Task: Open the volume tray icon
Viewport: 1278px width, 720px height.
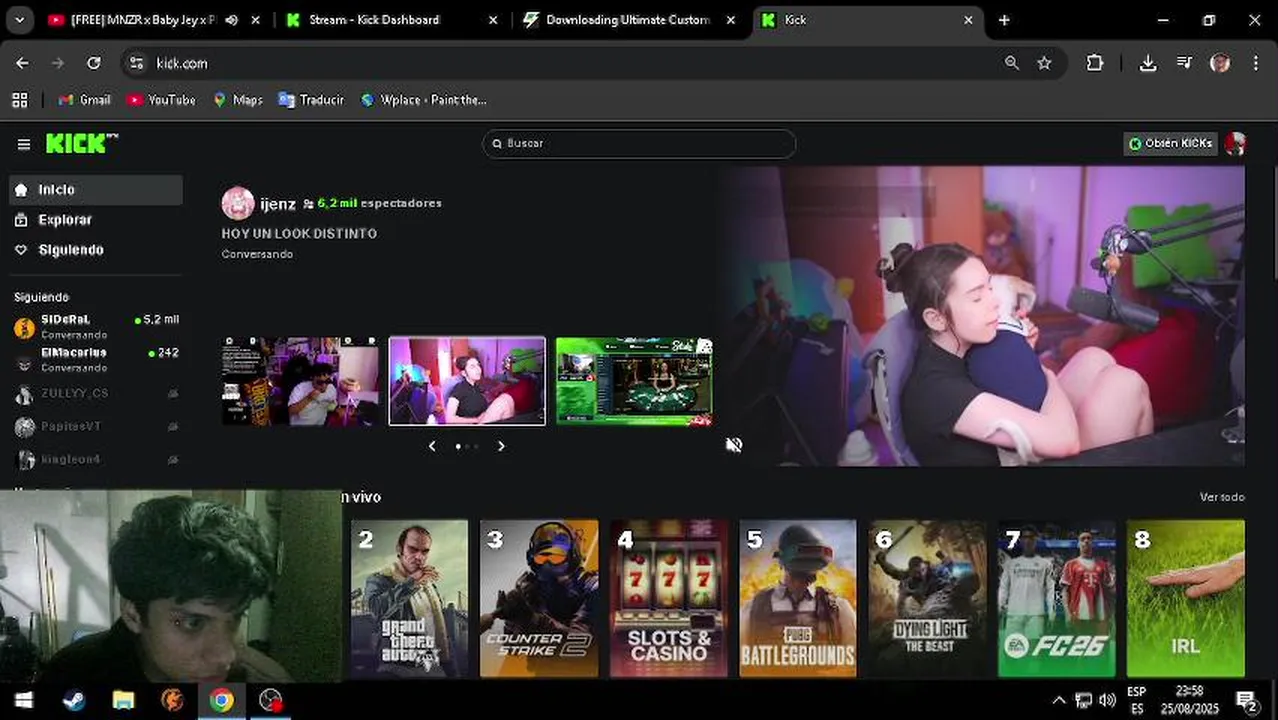Action: coord(1107,701)
